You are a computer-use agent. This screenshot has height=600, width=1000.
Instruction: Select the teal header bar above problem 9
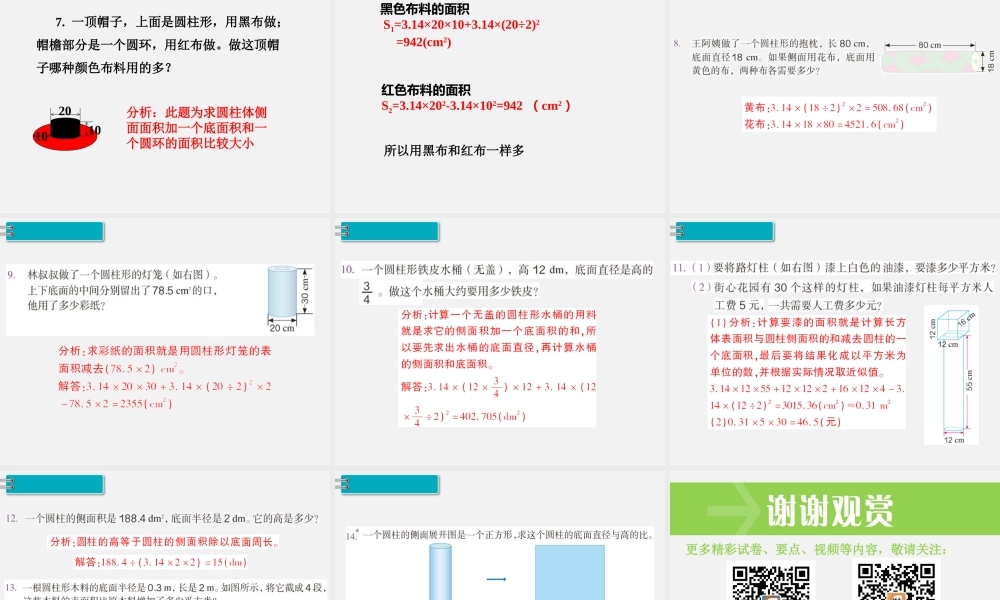point(55,230)
